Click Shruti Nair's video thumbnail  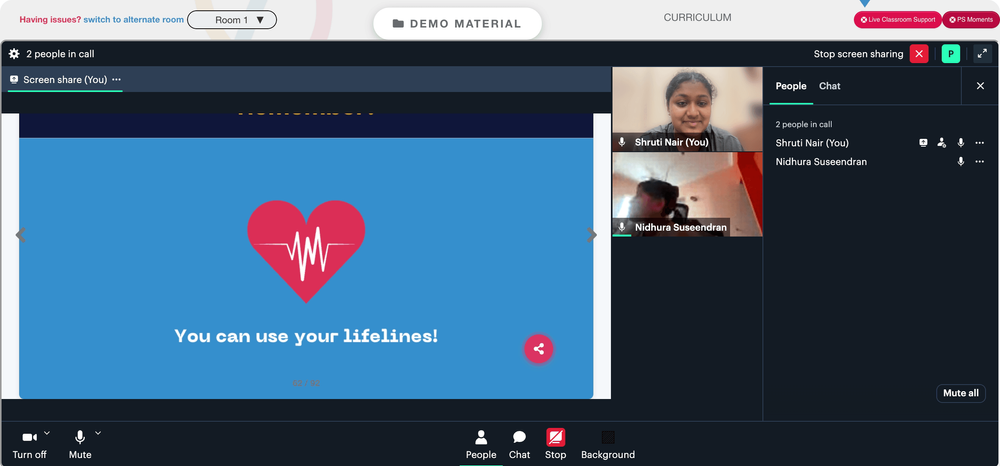tap(687, 109)
